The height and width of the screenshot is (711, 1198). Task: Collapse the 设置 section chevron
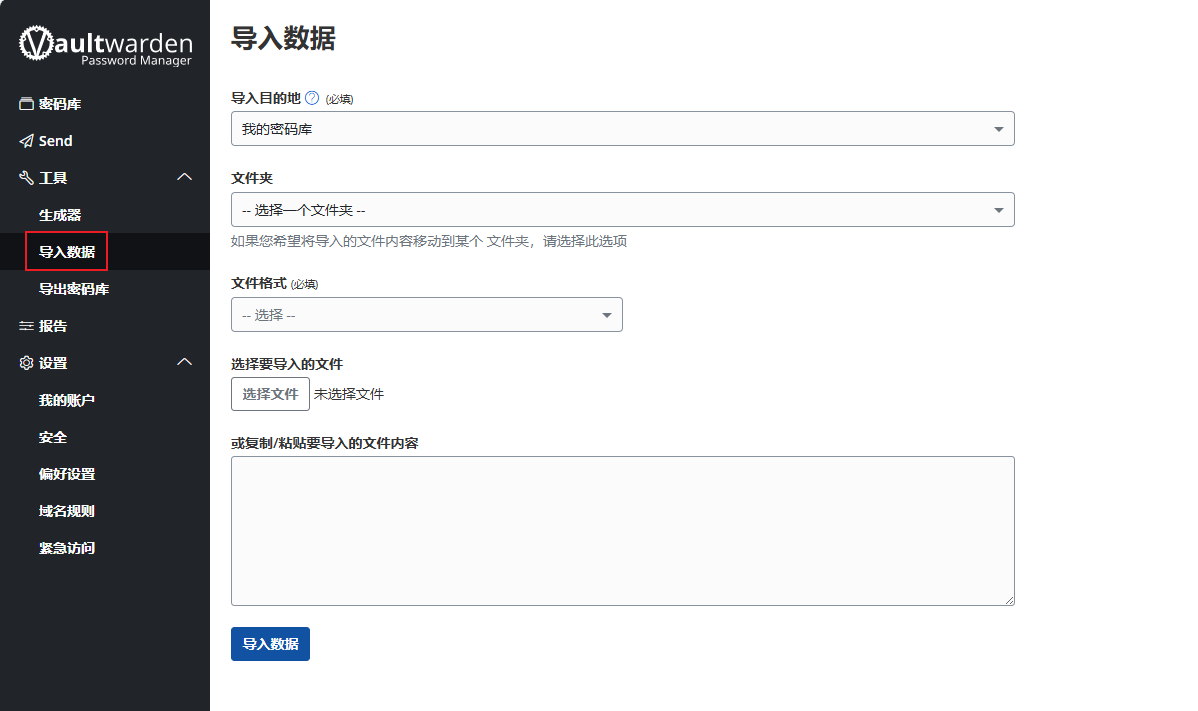(184, 362)
